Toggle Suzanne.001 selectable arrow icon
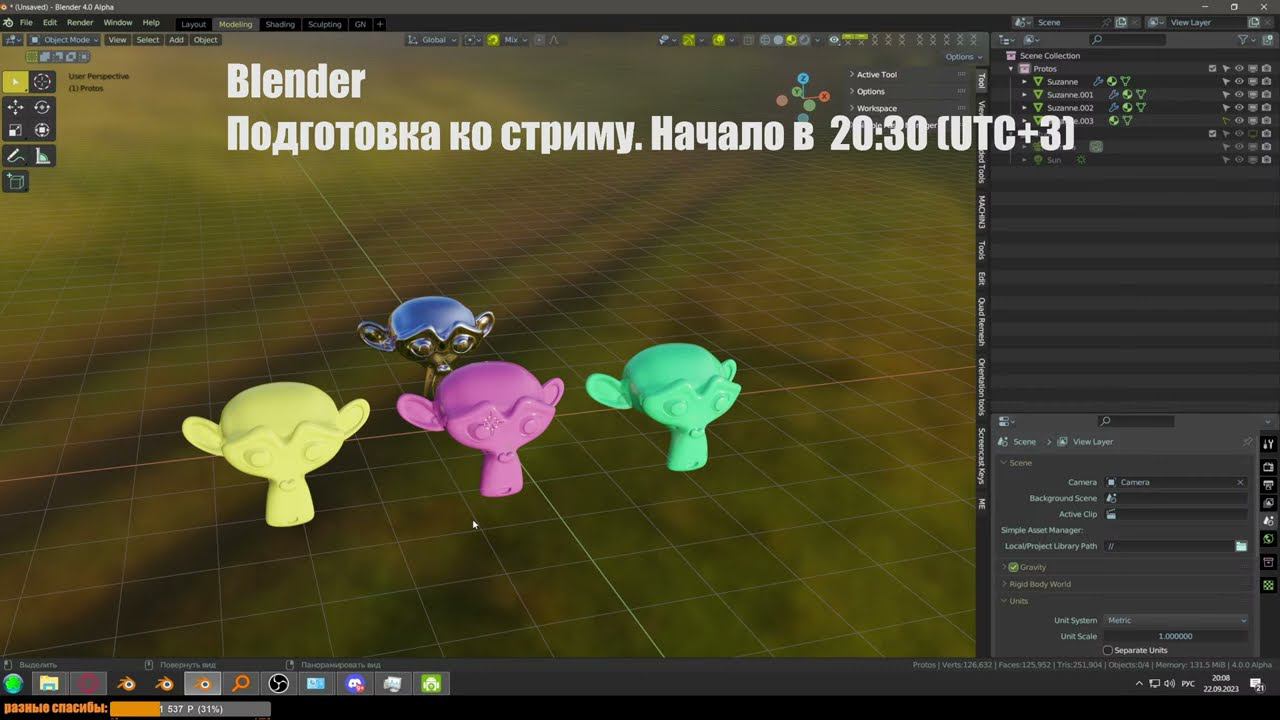1280x720 pixels. pos(1226,95)
